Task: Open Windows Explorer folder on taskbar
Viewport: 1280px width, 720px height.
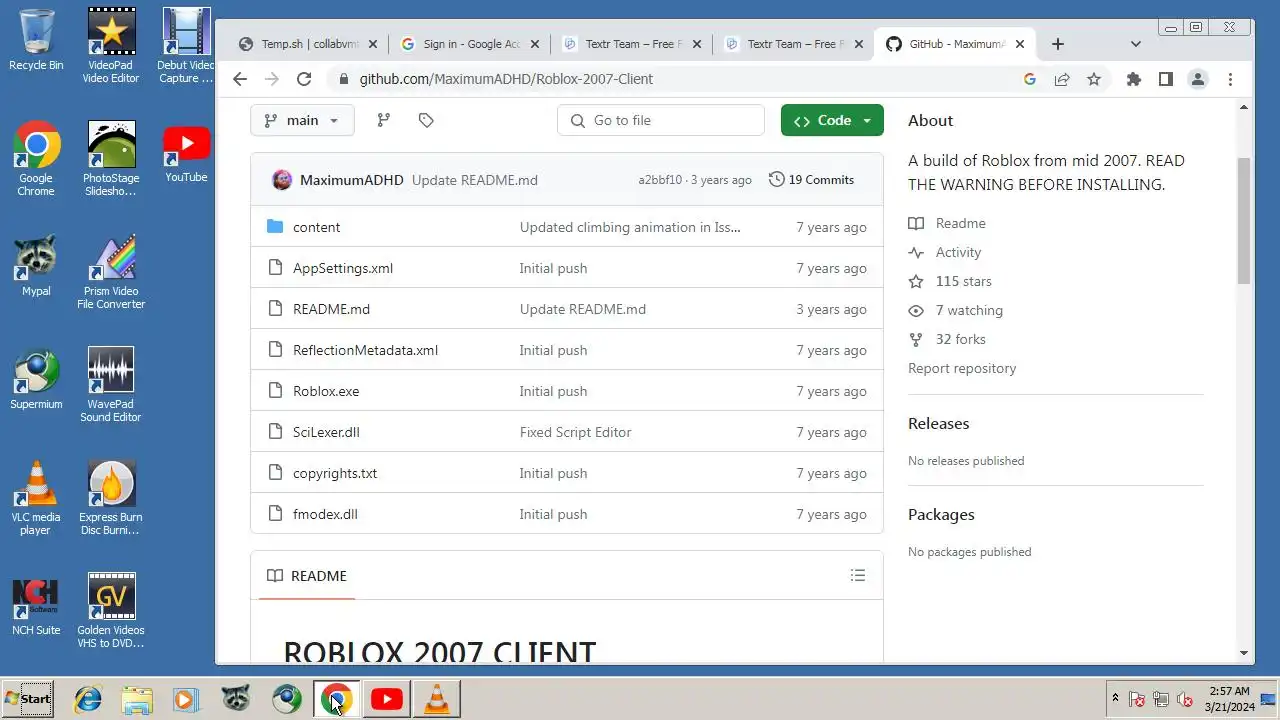Action: pyautogui.click(x=137, y=699)
